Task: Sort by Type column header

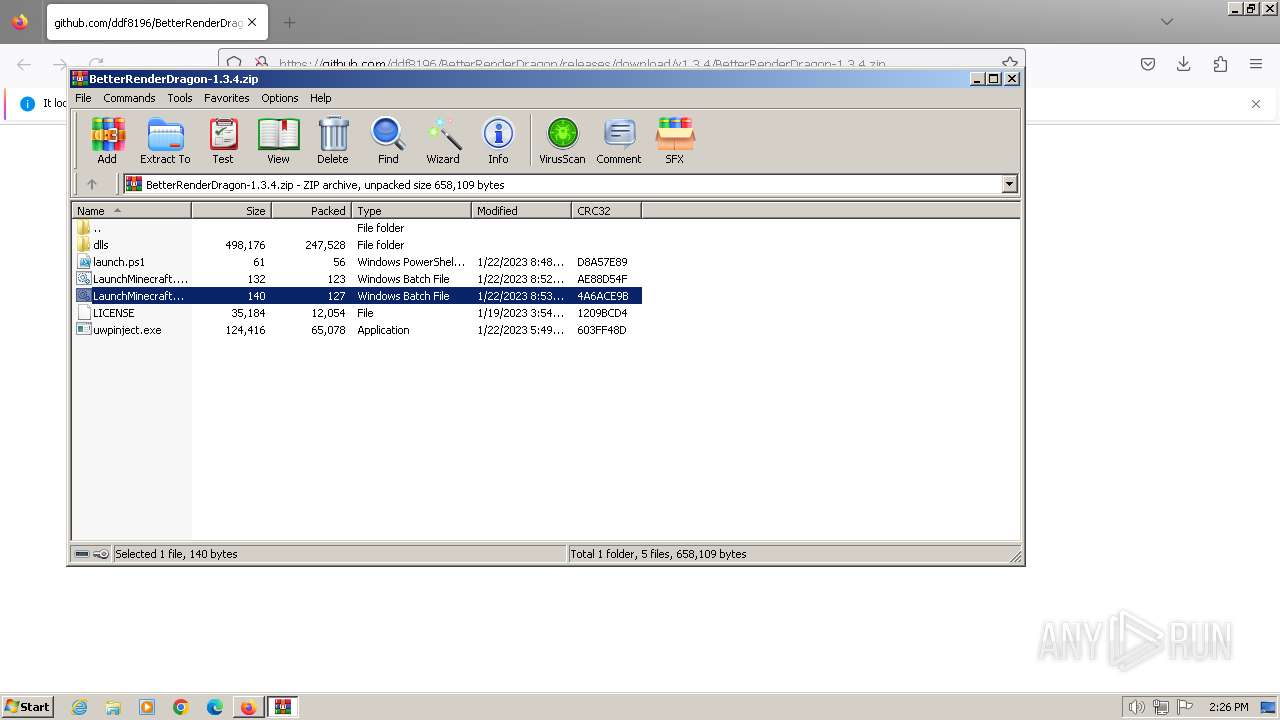Action: tap(411, 210)
